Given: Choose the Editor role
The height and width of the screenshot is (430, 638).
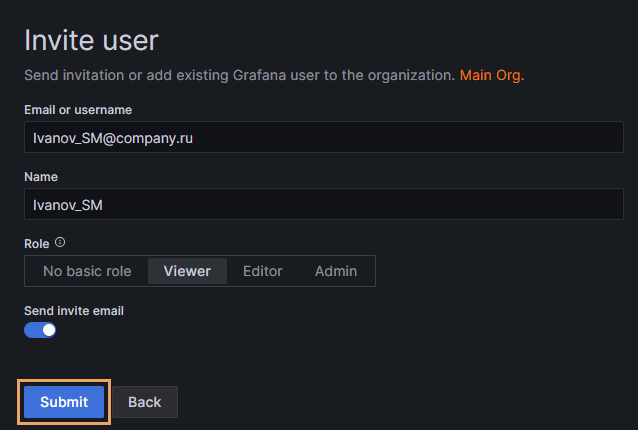Looking at the screenshot, I should [262, 271].
